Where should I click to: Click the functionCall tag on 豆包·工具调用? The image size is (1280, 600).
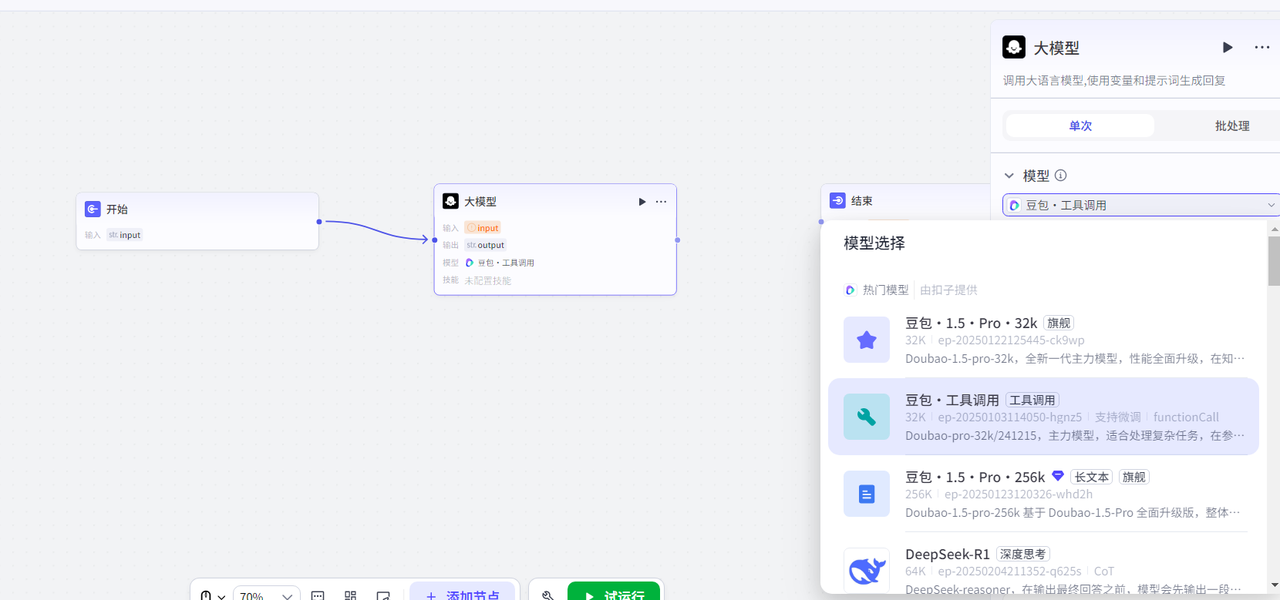[x=1186, y=417]
